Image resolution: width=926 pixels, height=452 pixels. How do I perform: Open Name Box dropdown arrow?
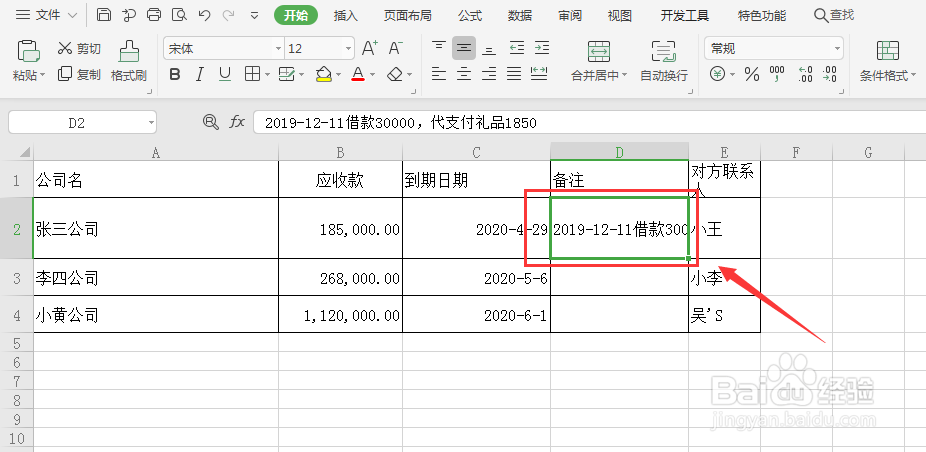click(151, 123)
